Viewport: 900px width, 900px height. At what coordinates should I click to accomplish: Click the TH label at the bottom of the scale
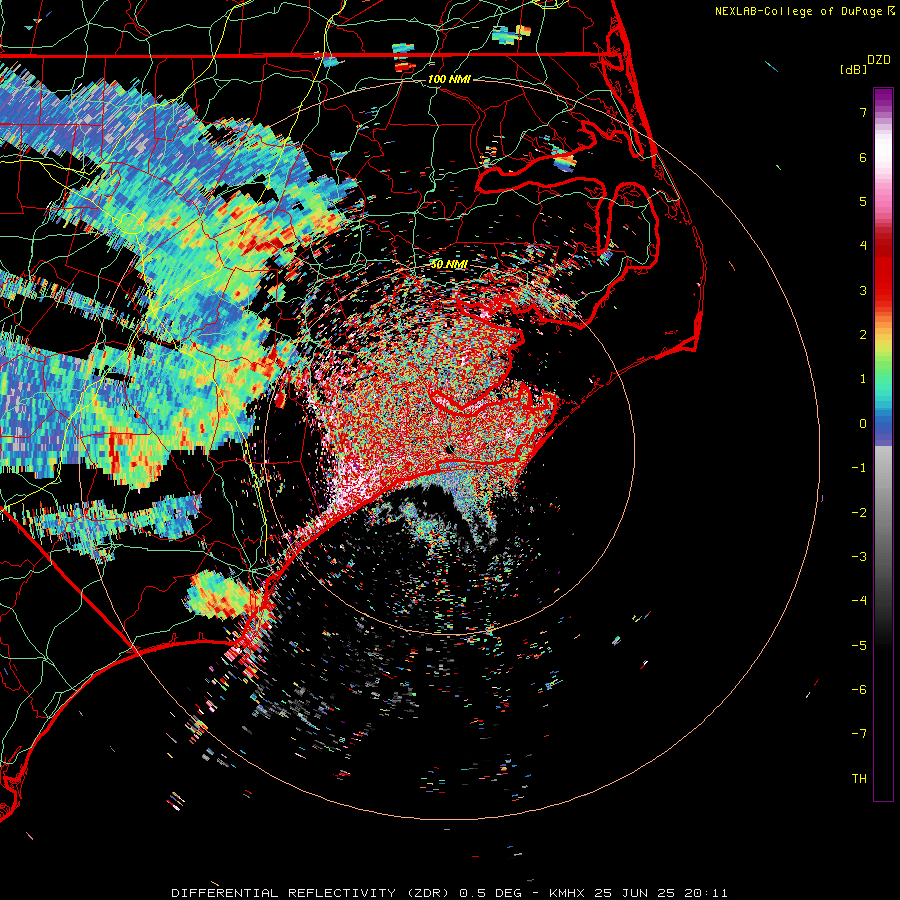(x=859, y=778)
